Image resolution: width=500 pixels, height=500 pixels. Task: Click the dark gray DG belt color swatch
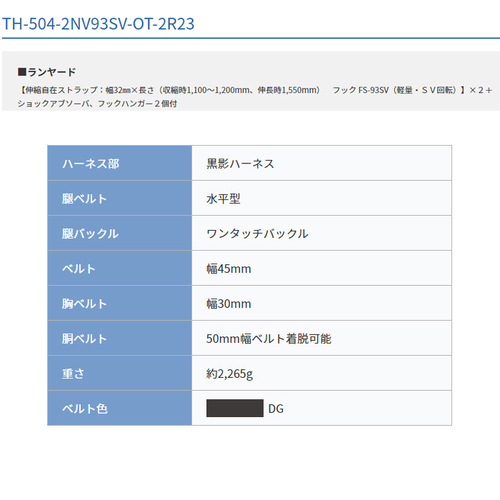click(x=235, y=408)
